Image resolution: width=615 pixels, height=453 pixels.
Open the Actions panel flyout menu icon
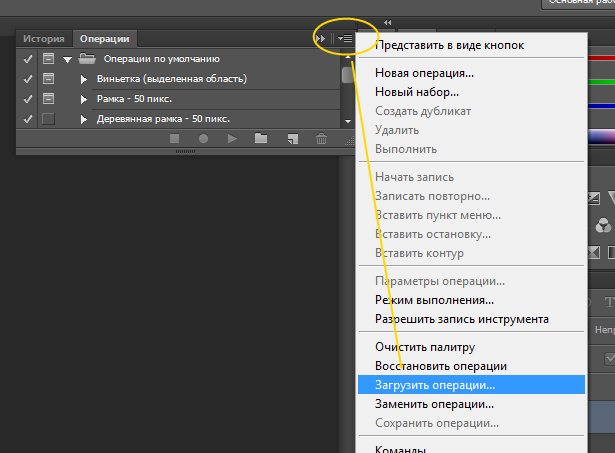pyautogui.click(x=345, y=38)
